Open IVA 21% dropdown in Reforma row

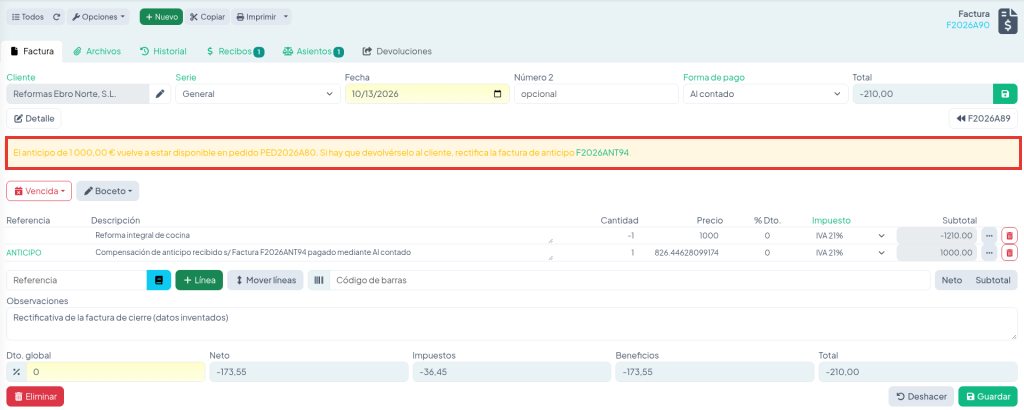851,235
